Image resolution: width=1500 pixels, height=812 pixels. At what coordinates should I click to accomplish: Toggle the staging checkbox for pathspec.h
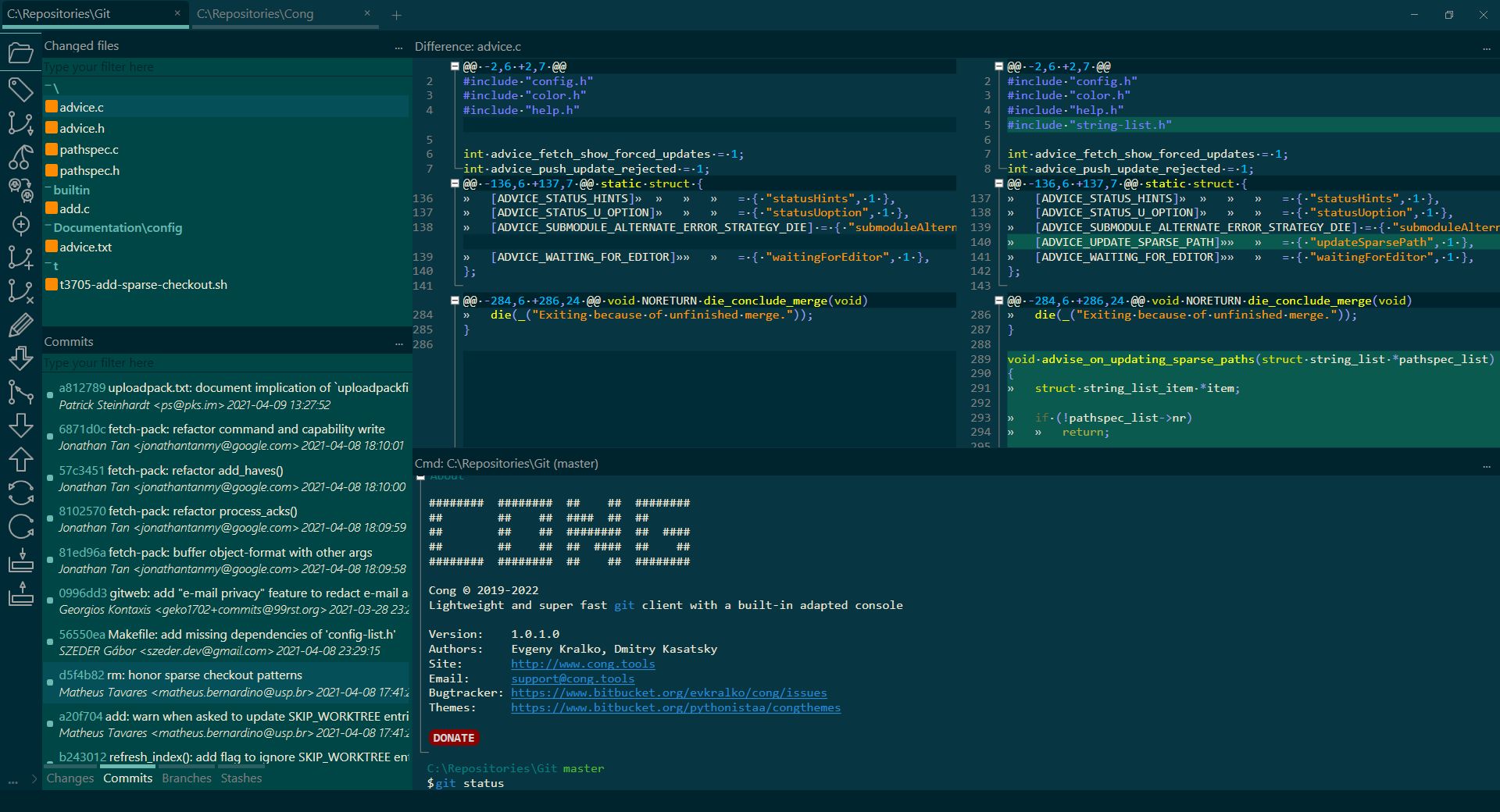(52, 170)
